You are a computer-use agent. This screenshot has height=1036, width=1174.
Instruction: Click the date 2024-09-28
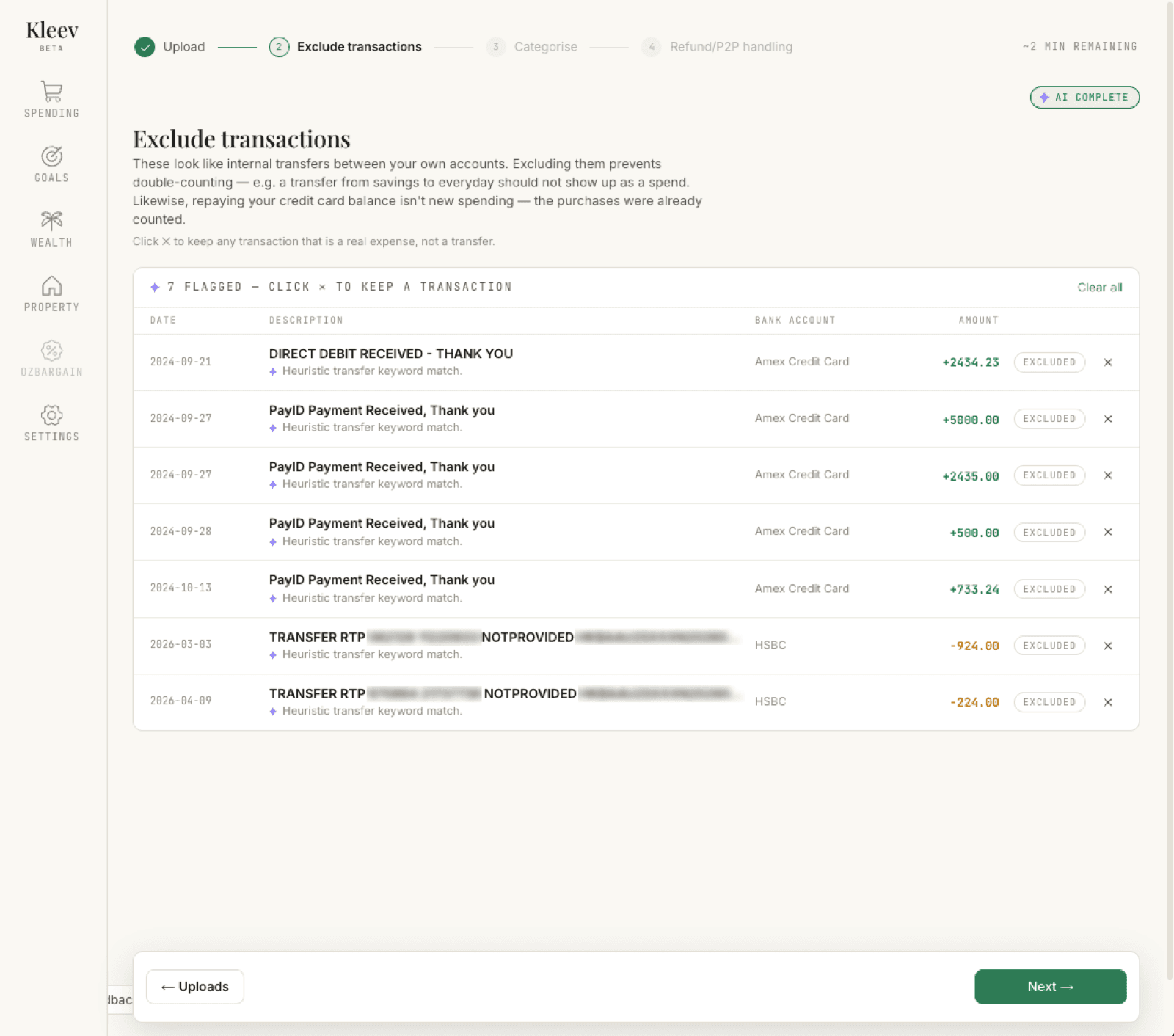[x=181, y=532]
